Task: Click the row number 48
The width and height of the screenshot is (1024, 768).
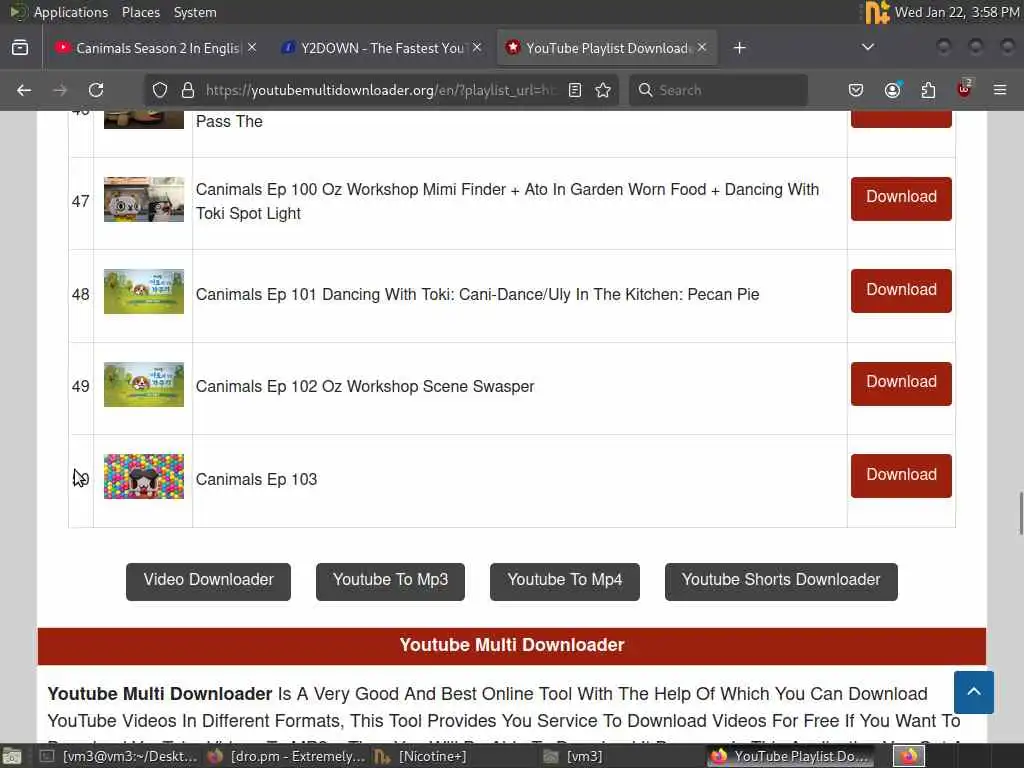Action: click(81, 295)
